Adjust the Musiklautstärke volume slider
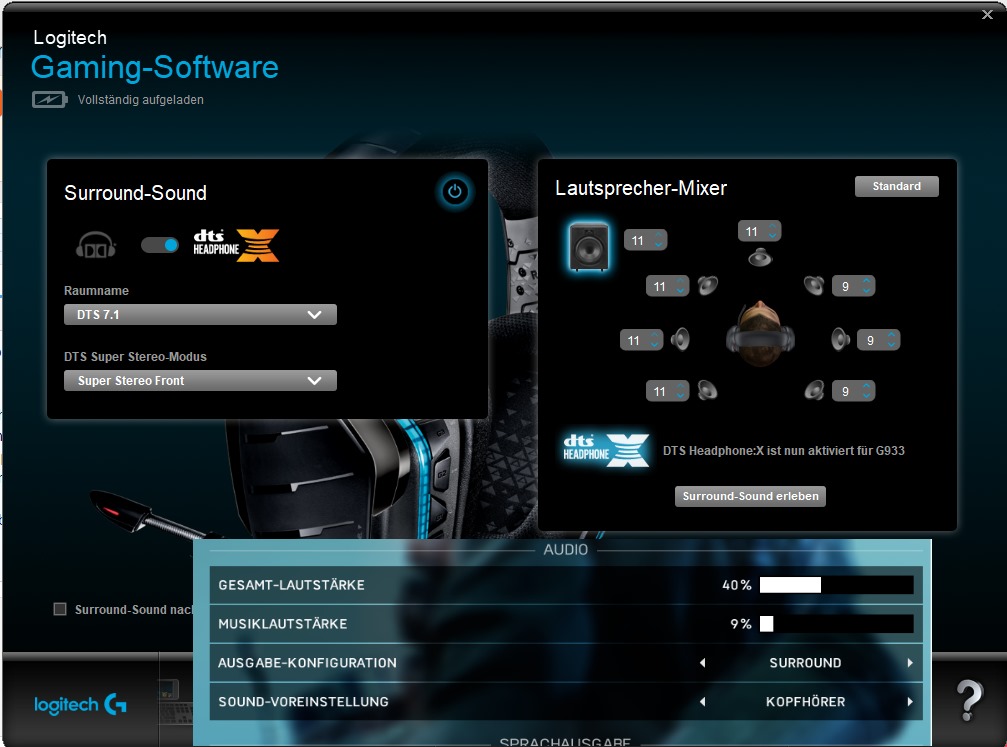The image size is (1007, 747). 836,624
